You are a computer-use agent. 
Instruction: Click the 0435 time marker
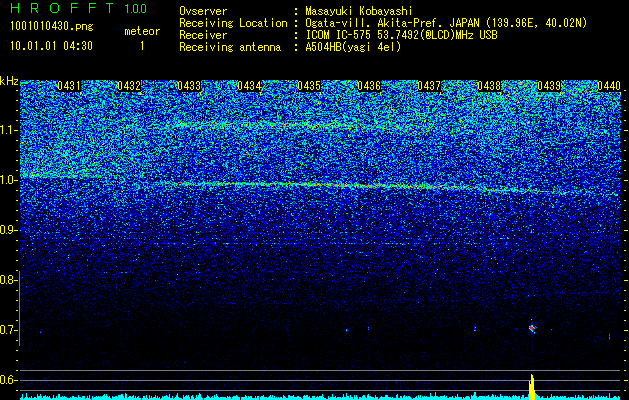pos(309,86)
